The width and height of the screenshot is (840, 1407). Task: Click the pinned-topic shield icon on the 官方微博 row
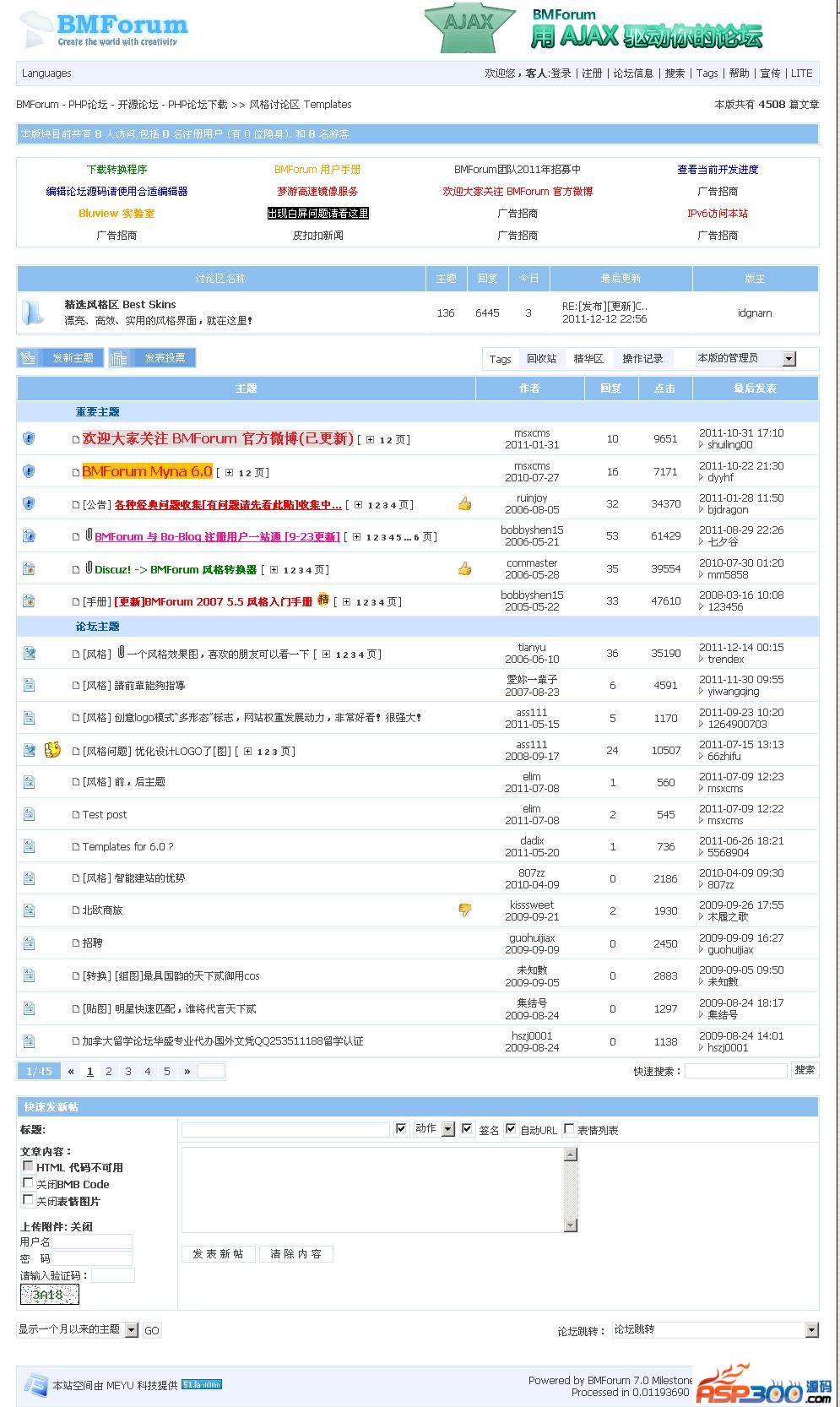point(29,438)
